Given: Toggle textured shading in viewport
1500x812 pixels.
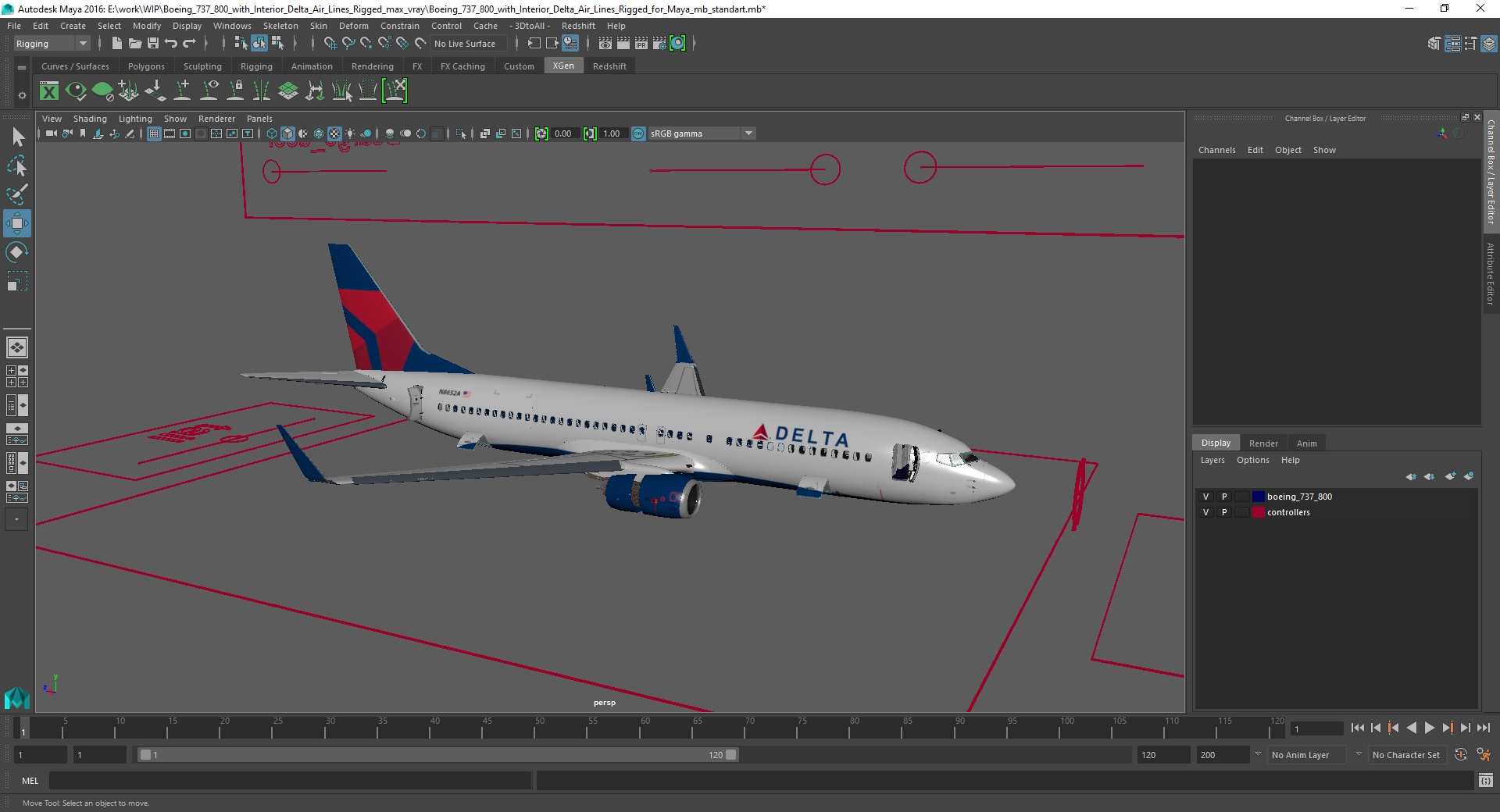Looking at the screenshot, I should [x=334, y=134].
